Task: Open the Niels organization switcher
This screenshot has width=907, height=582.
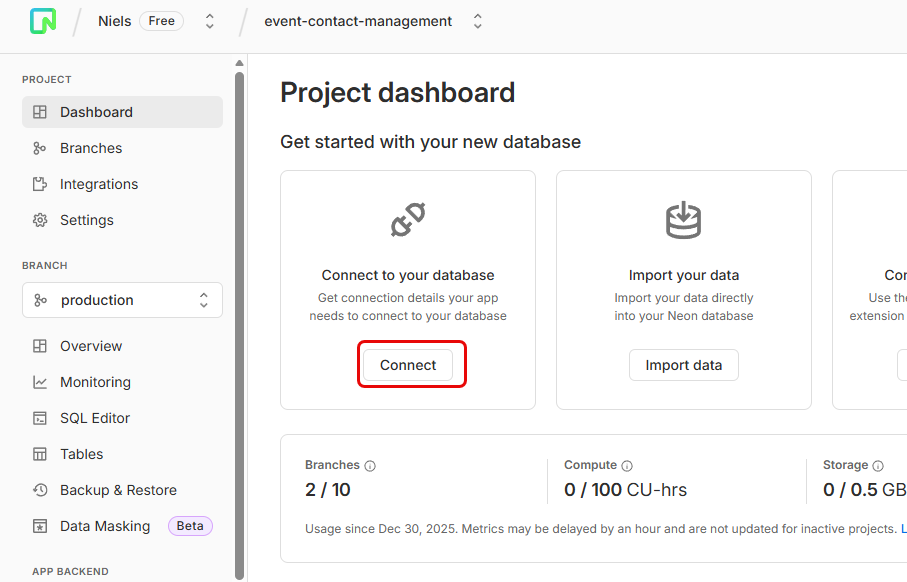Action: 209,21
